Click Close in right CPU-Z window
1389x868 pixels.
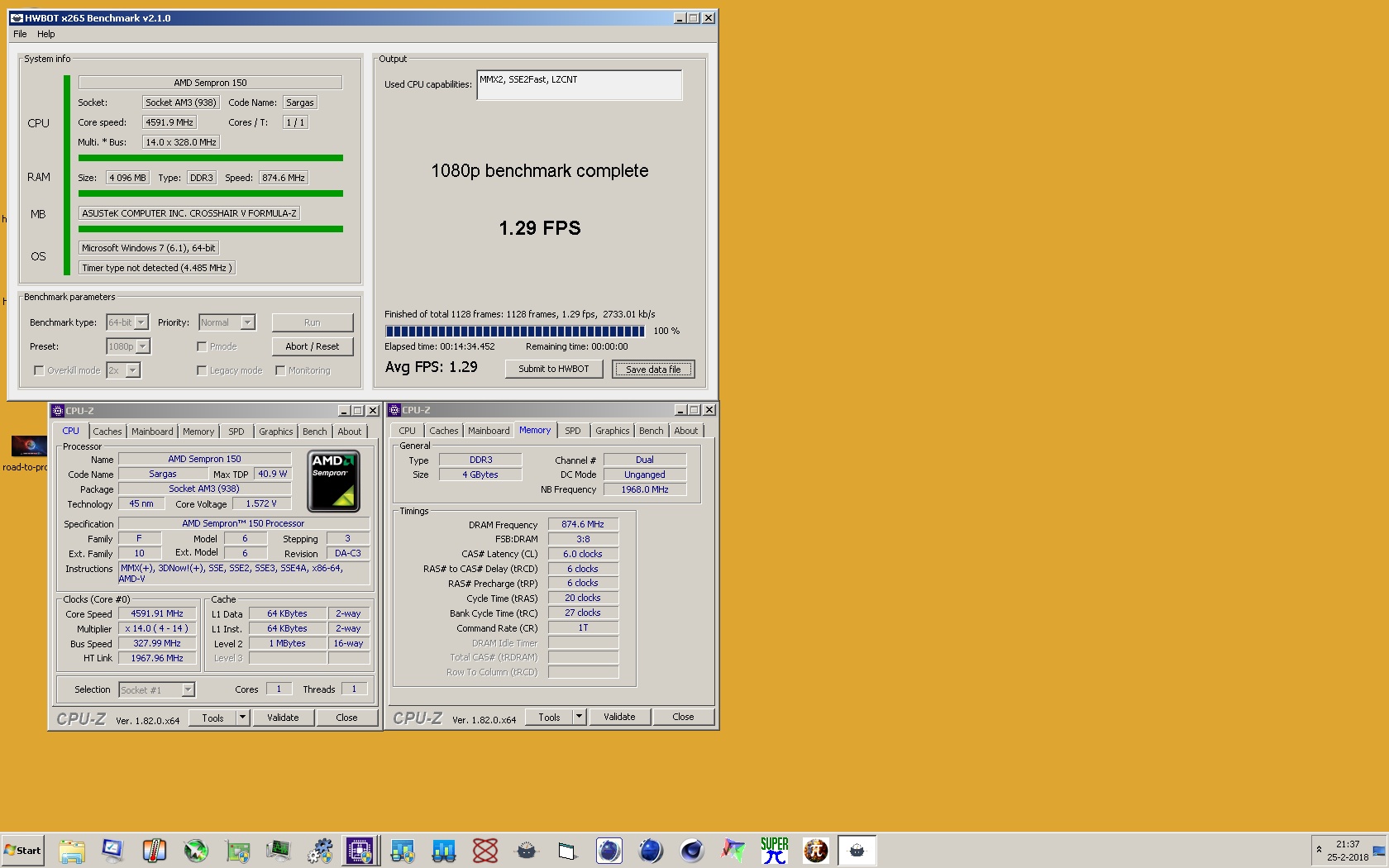(683, 717)
